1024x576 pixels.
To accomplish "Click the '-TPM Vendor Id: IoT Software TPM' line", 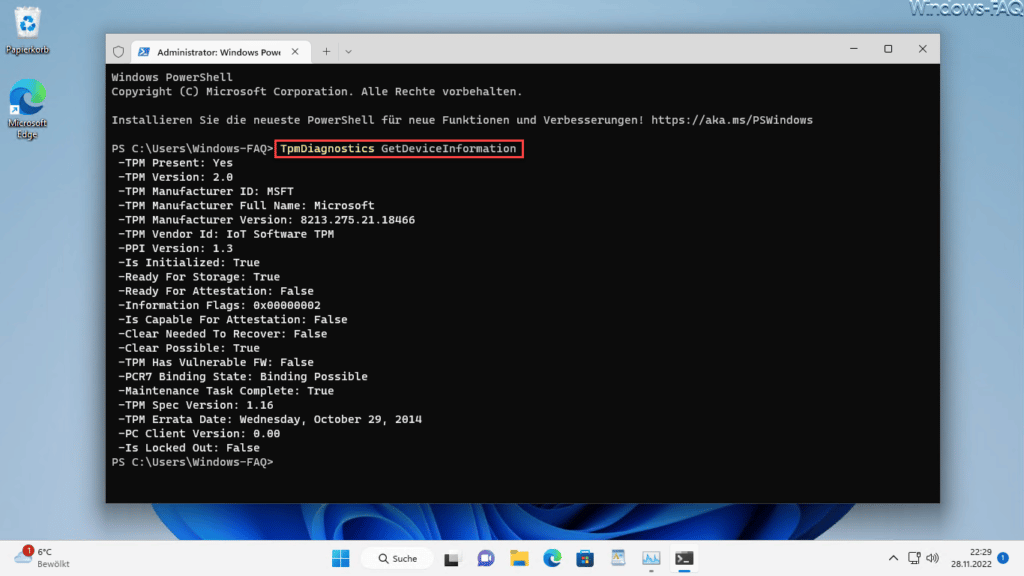I will 226,234.
